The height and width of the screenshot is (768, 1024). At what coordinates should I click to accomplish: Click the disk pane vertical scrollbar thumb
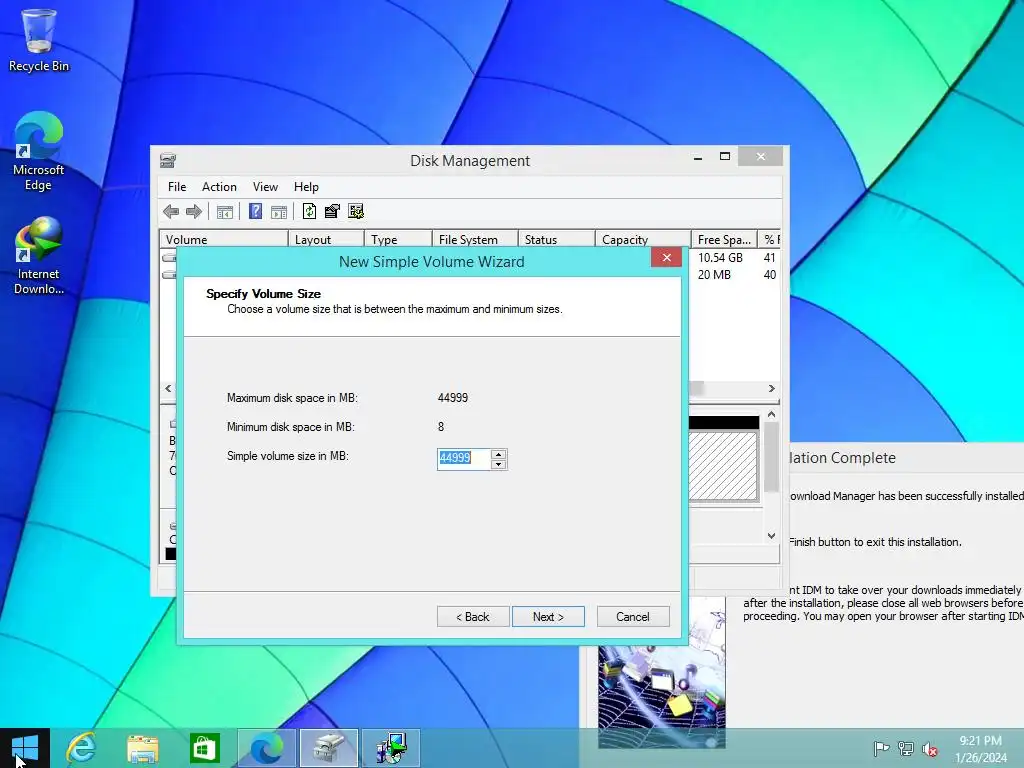pos(771,457)
